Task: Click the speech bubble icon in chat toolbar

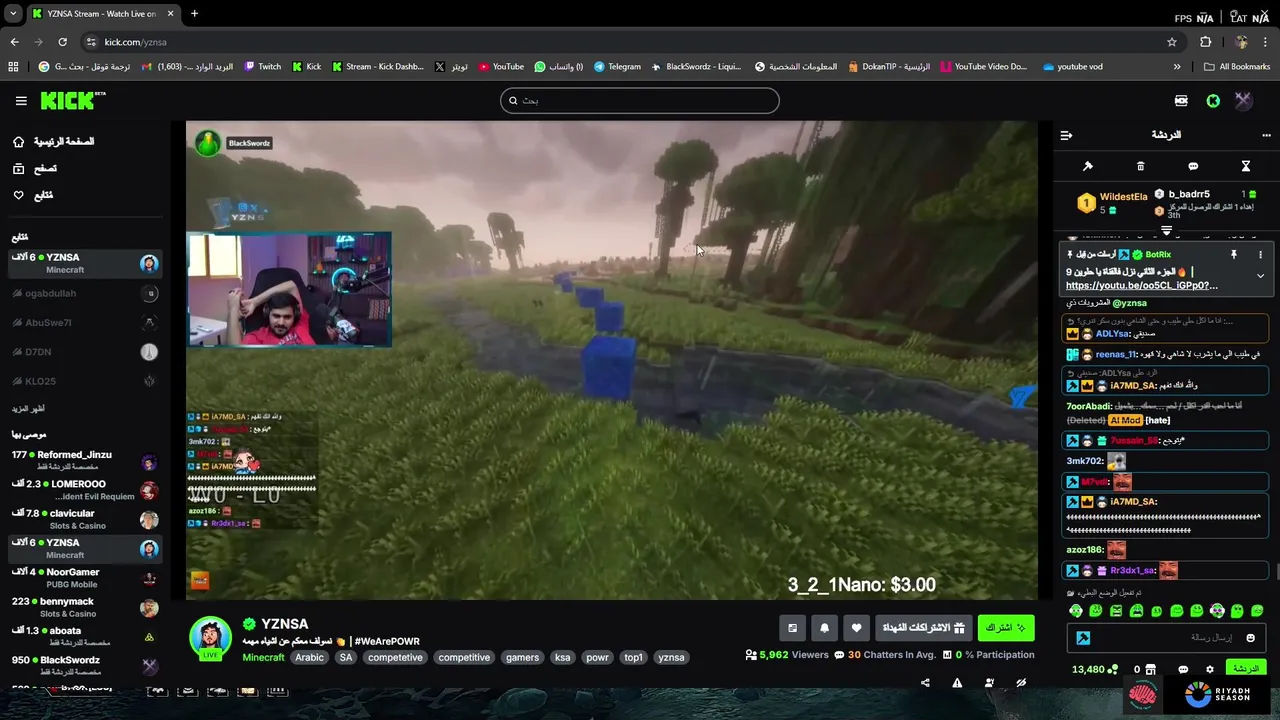Action: [x=1193, y=166]
